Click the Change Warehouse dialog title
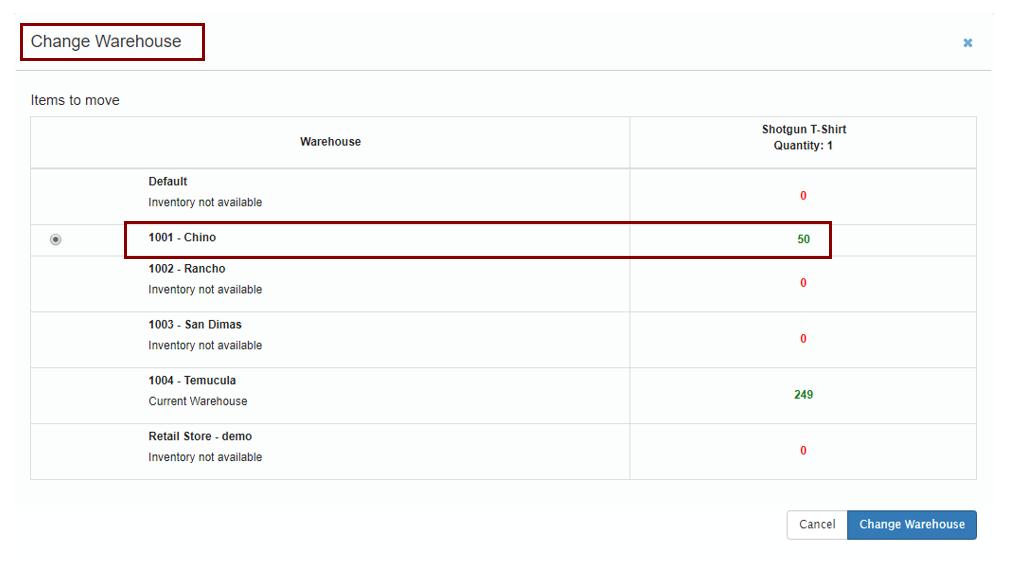Image resolution: width=1027 pixels, height=566 pixels. [106, 41]
